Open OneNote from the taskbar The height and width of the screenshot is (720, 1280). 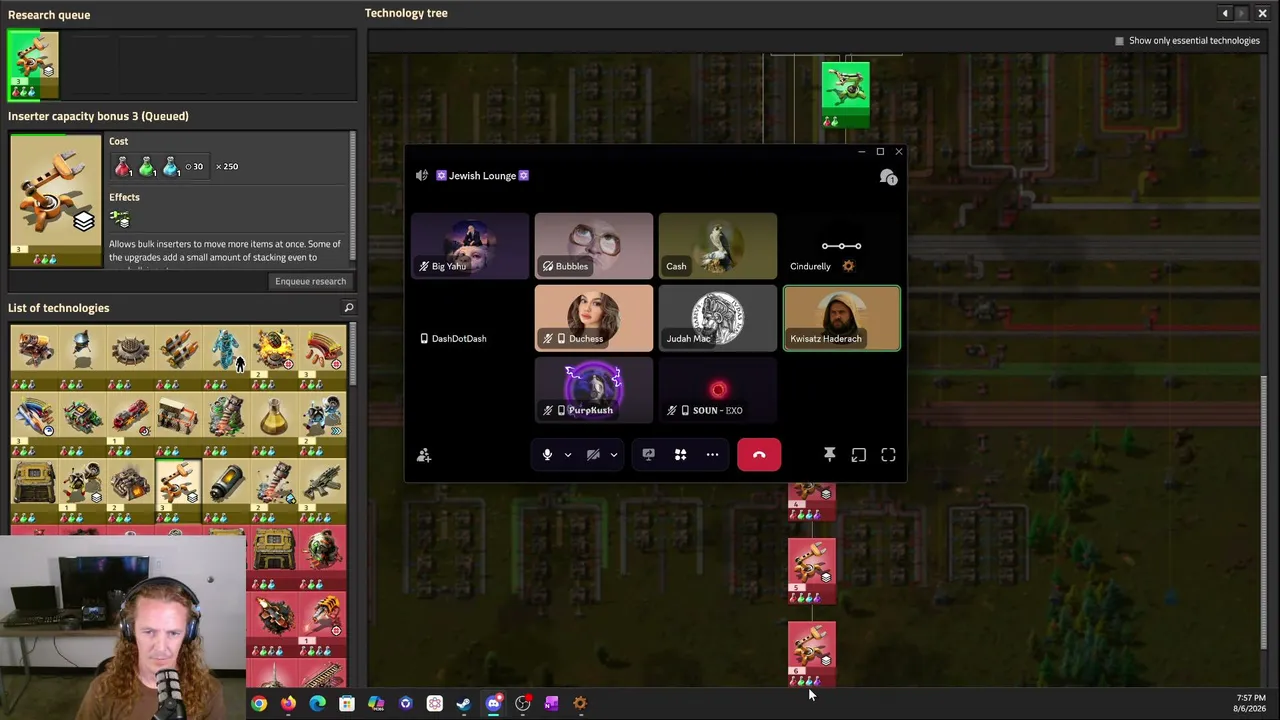click(x=551, y=704)
